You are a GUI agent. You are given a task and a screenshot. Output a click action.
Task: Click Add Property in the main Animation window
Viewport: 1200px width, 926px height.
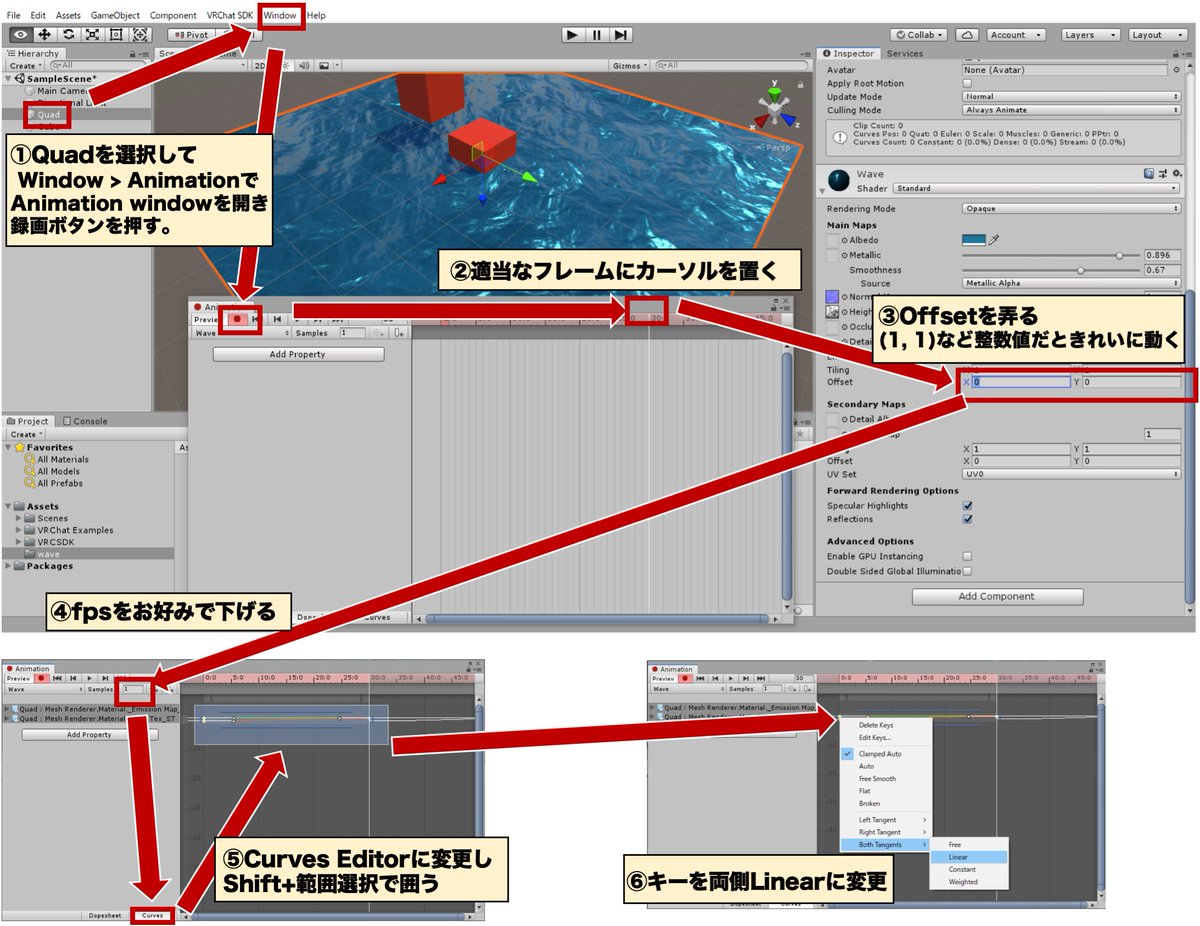click(x=298, y=354)
